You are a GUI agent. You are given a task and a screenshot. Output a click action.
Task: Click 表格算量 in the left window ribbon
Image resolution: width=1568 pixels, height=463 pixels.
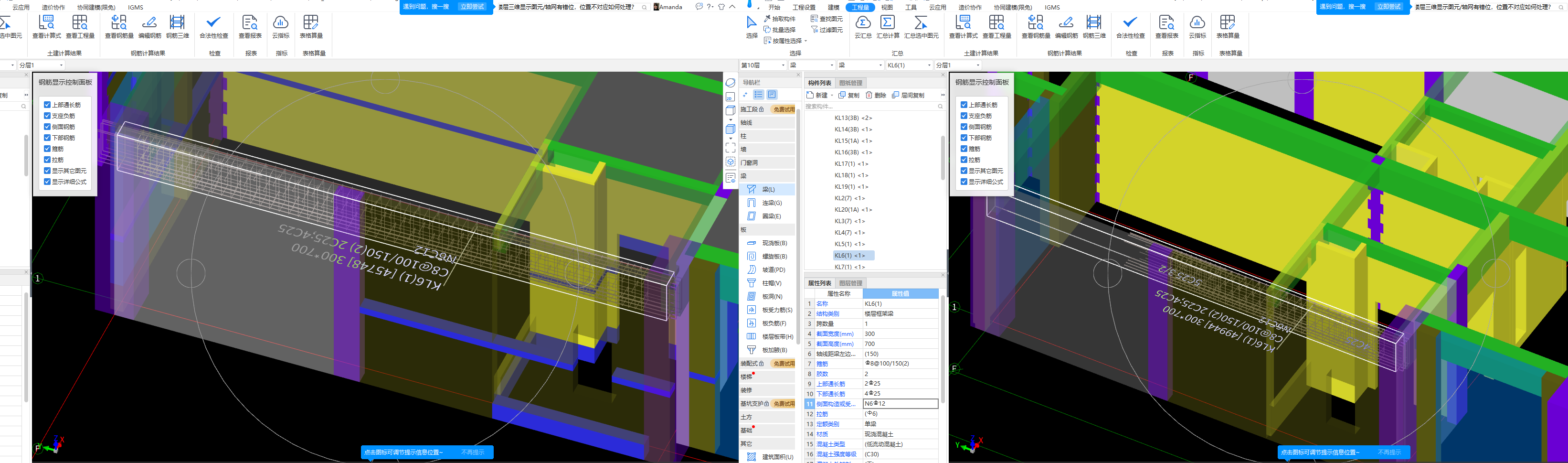tap(311, 27)
